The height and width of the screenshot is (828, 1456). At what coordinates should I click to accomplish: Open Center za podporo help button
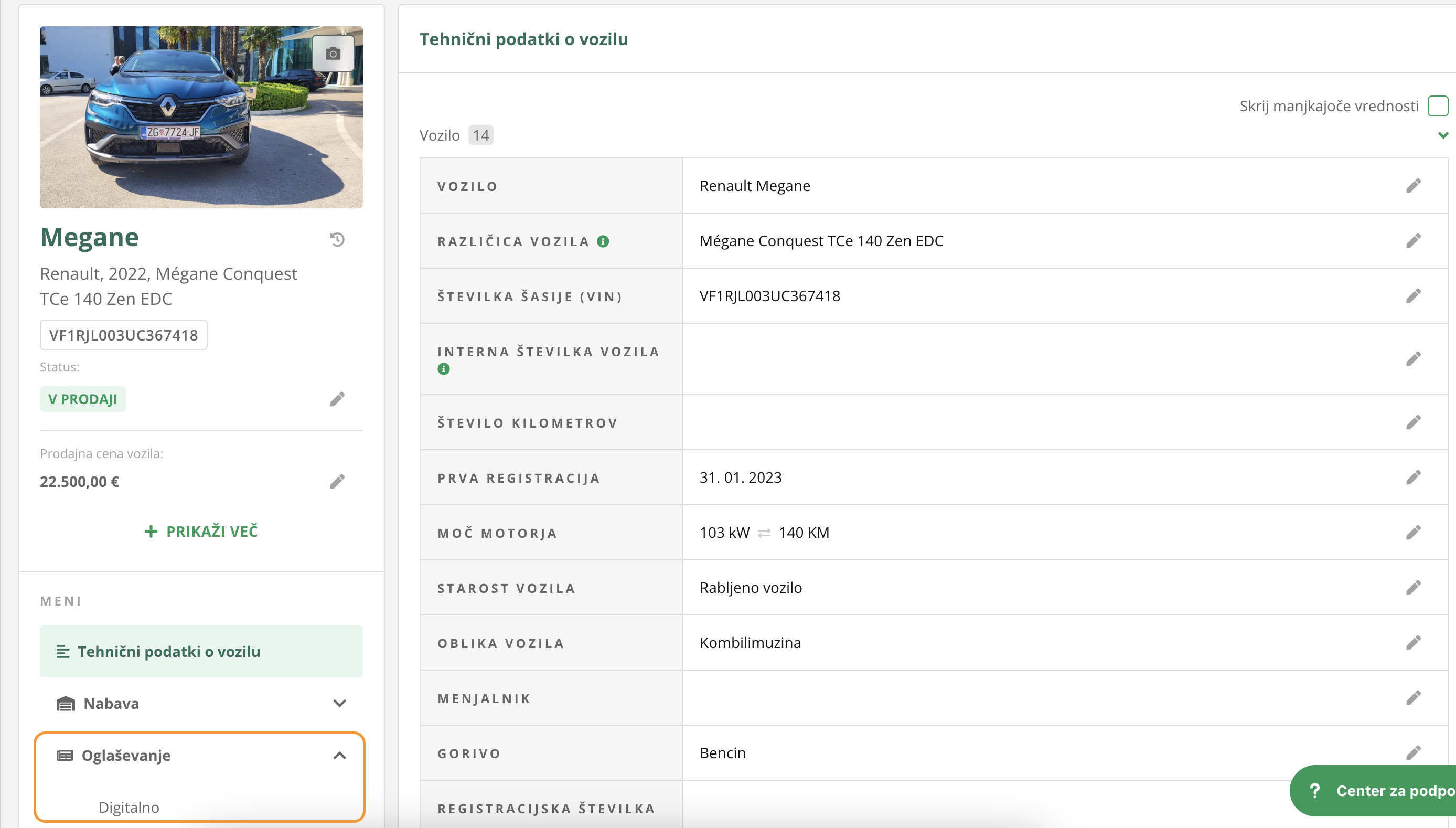click(x=1374, y=790)
